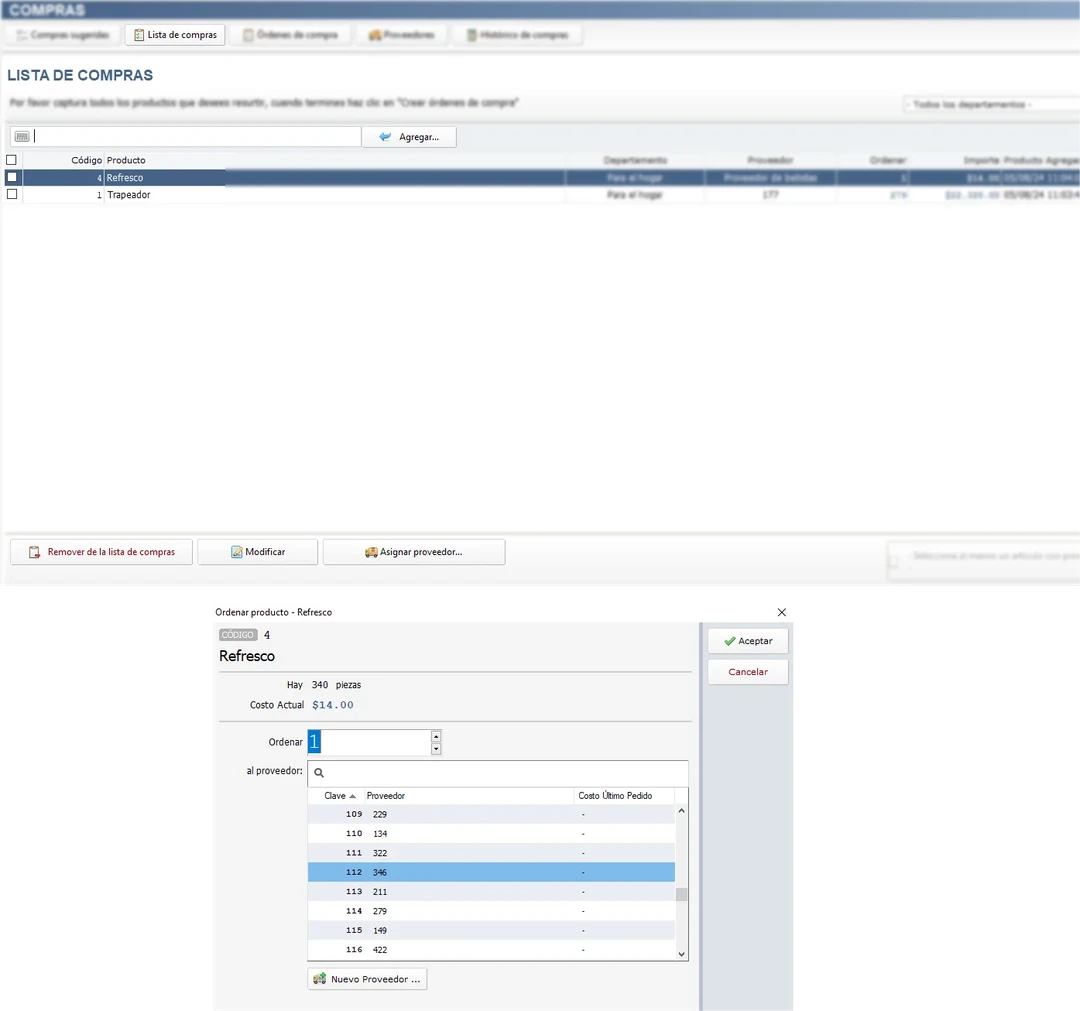
Task: Click the Agregar green arrow icon
Action: (384, 136)
